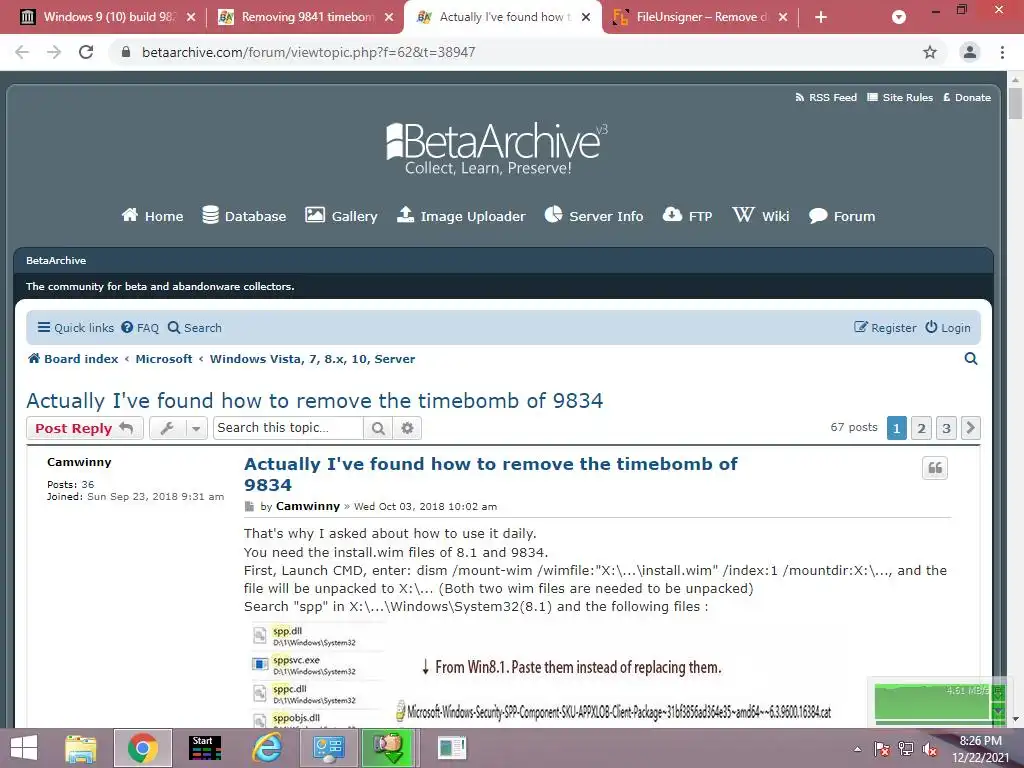Quote the first post with the quote icon
Image resolution: width=1024 pixels, height=768 pixels.
tap(935, 468)
